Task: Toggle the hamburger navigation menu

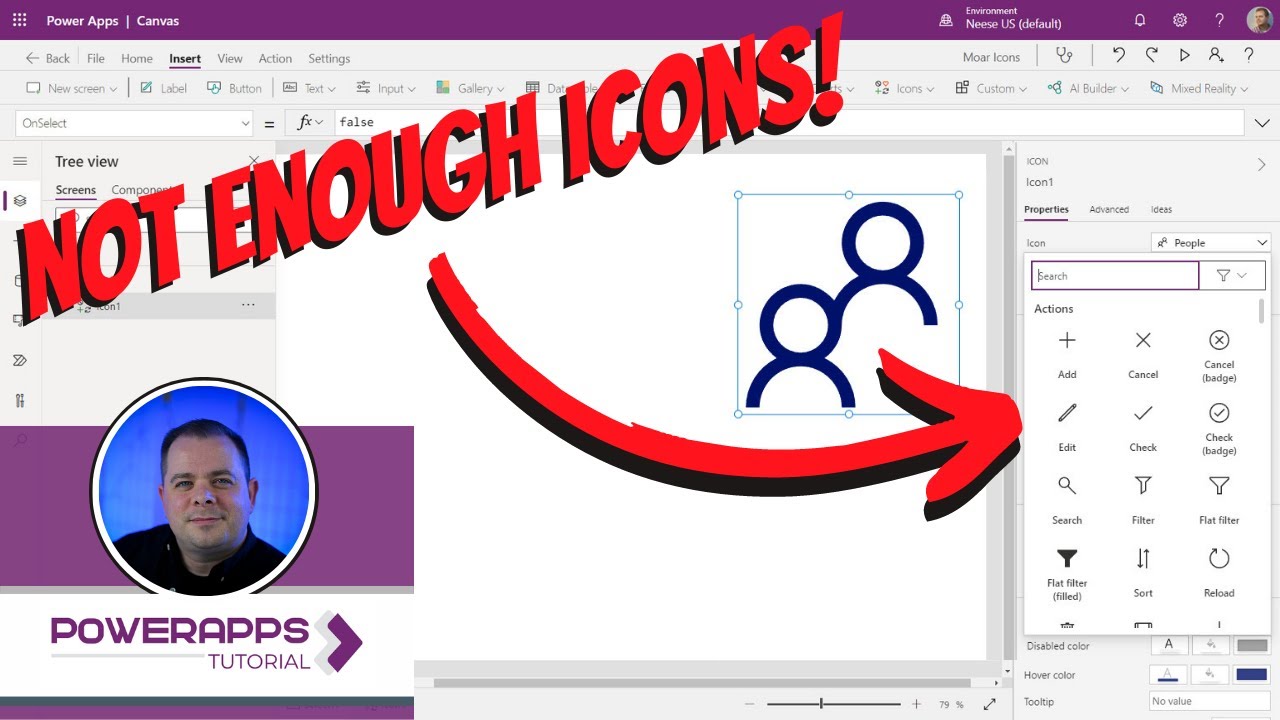Action: coord(20,161)
